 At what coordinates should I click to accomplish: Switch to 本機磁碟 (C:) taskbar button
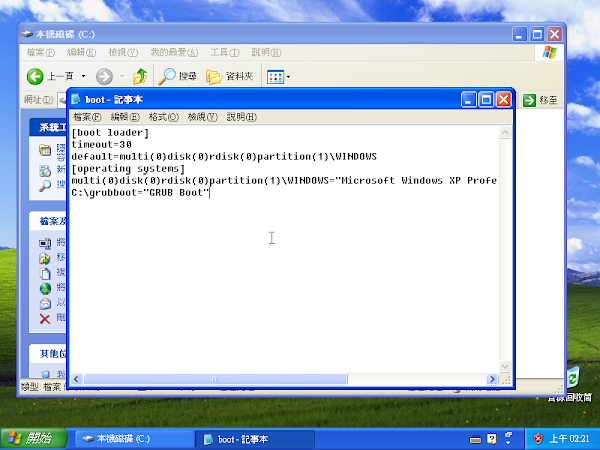coord(133,439)
